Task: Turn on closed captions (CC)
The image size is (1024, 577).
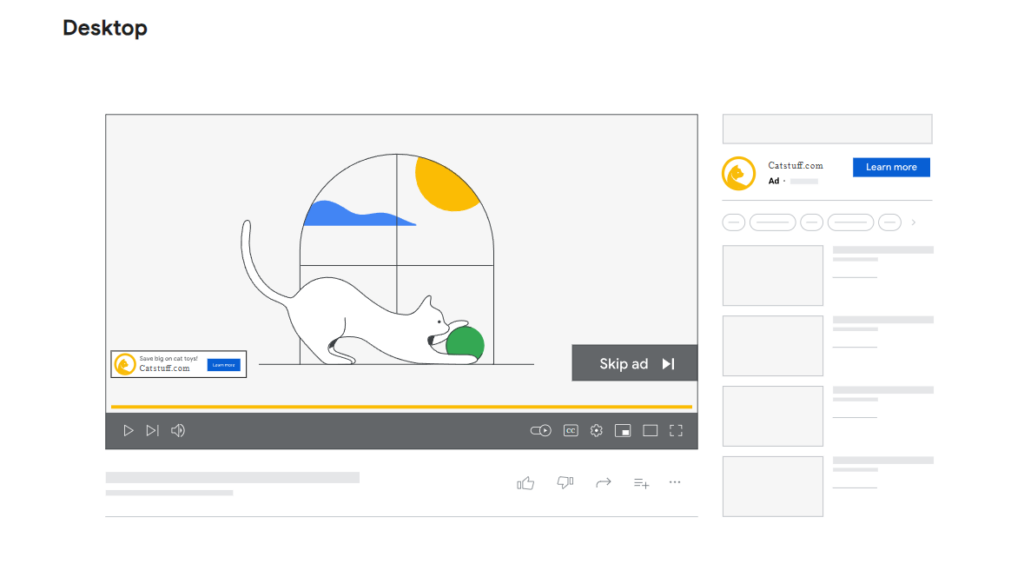Action: 571,431
